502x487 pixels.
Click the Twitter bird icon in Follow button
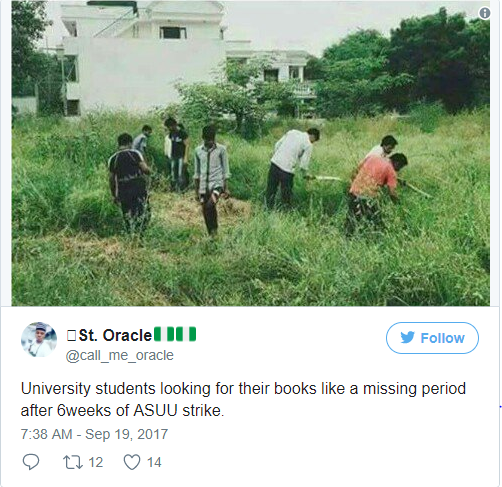407,337
